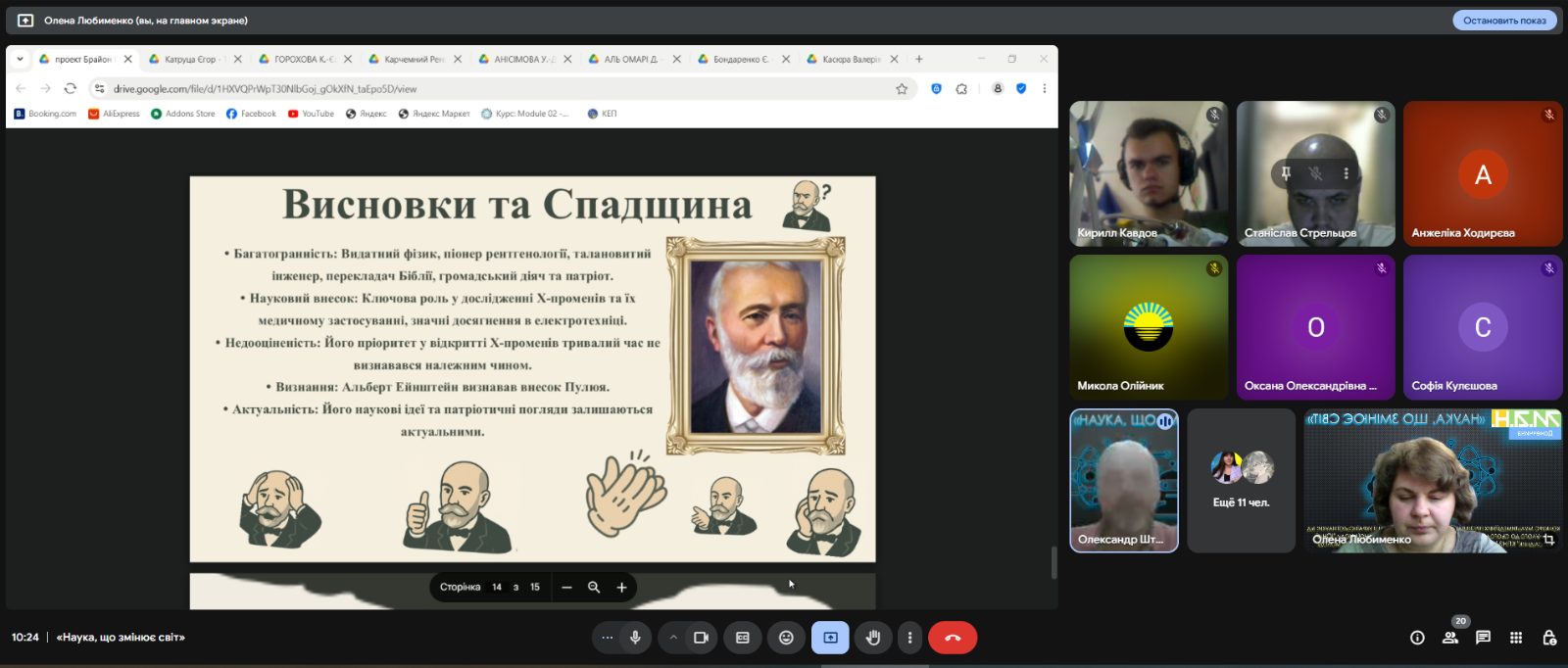Open more options three-dot menu
The width and height of the screenshot is (1568, 668).
[x=909, y=638]
